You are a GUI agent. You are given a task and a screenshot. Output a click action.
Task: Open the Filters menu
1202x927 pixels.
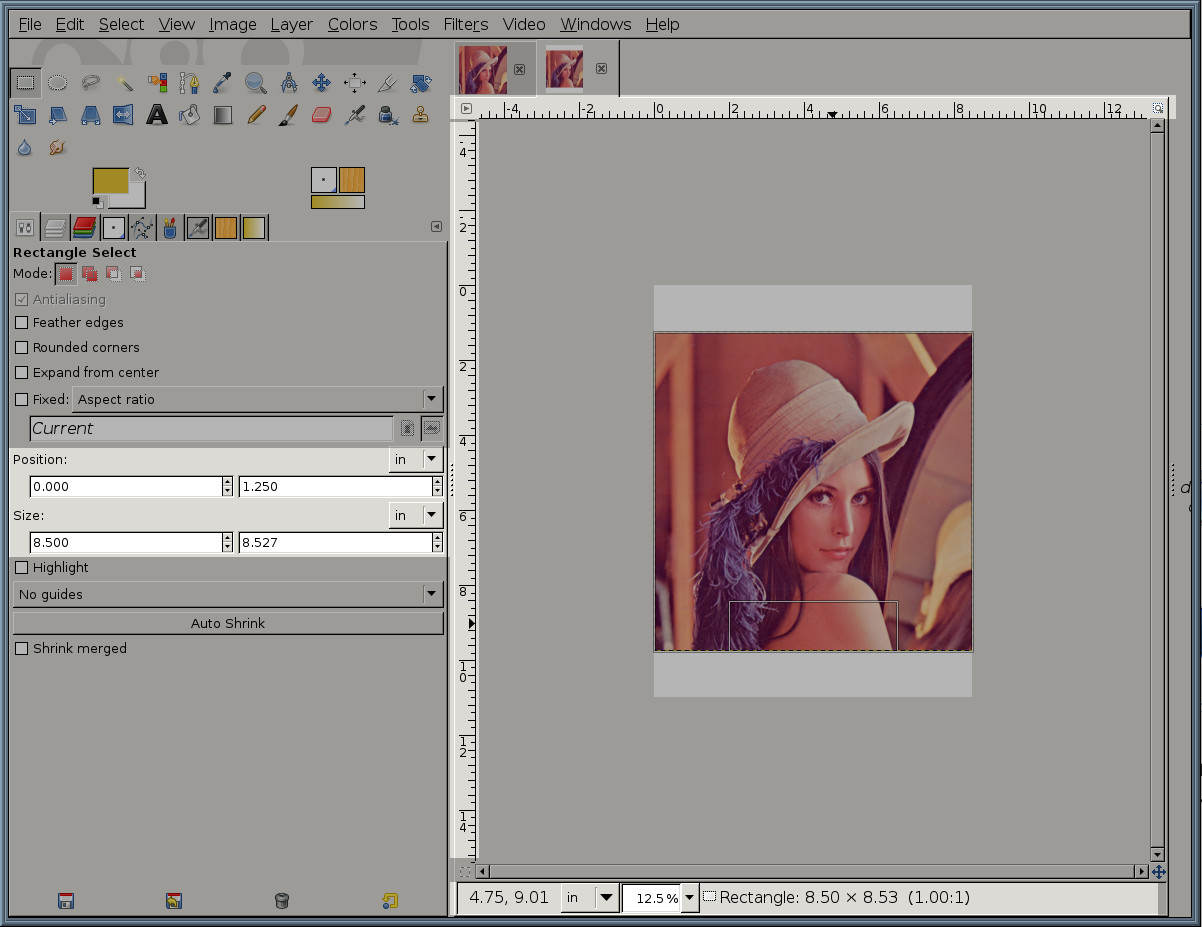pos(466,24)
